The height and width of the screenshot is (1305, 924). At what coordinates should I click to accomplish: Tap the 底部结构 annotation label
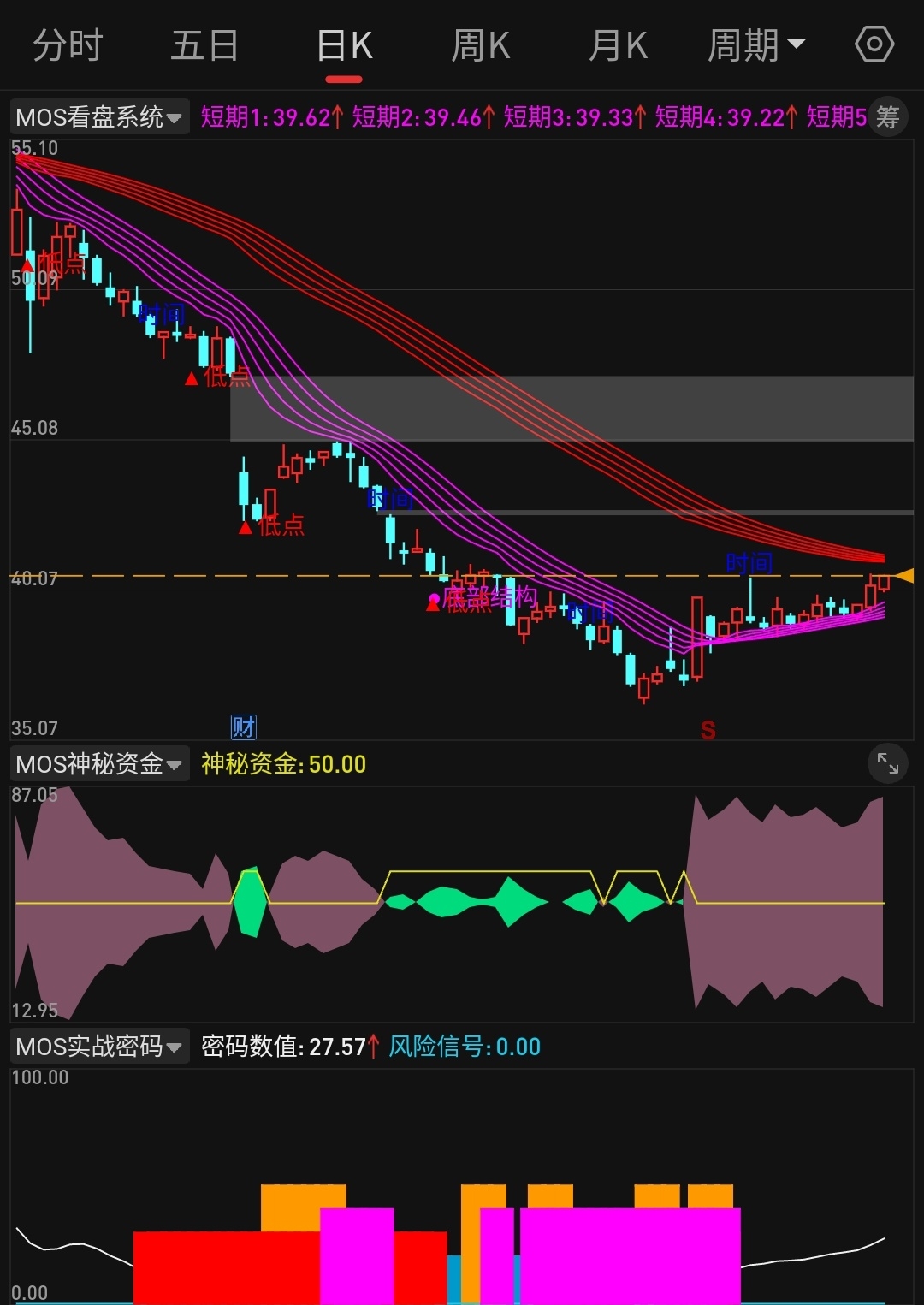point(489,597)
